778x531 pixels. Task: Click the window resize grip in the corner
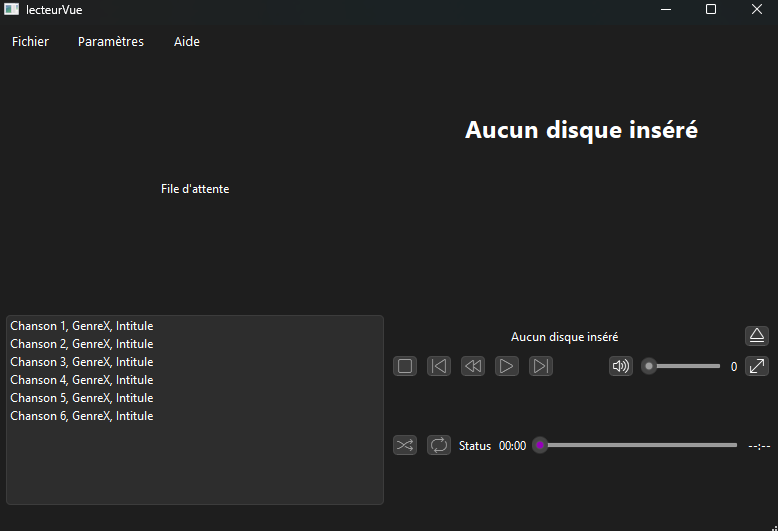click(x=775, y=528)
